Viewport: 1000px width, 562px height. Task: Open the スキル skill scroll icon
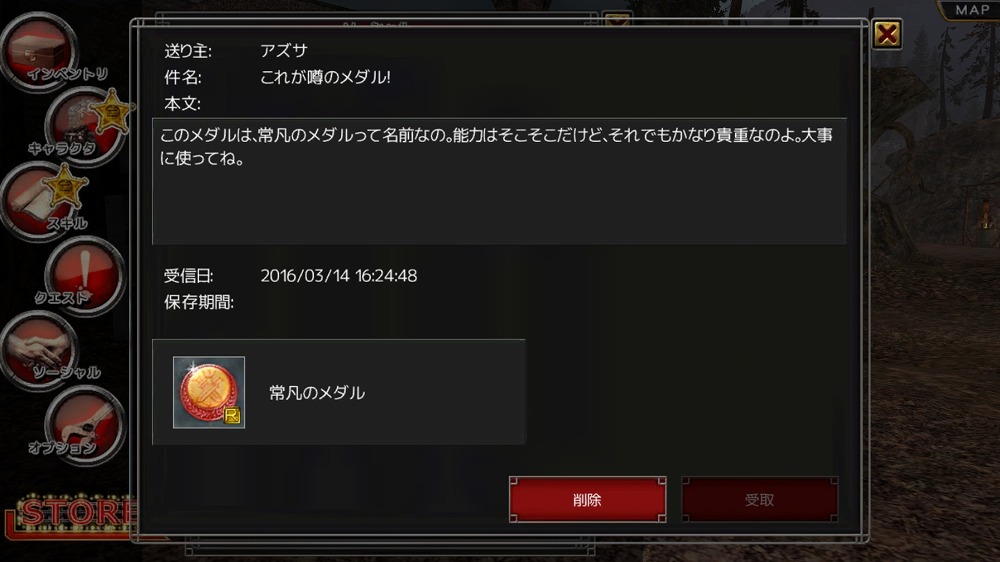[x=40, y=200]
